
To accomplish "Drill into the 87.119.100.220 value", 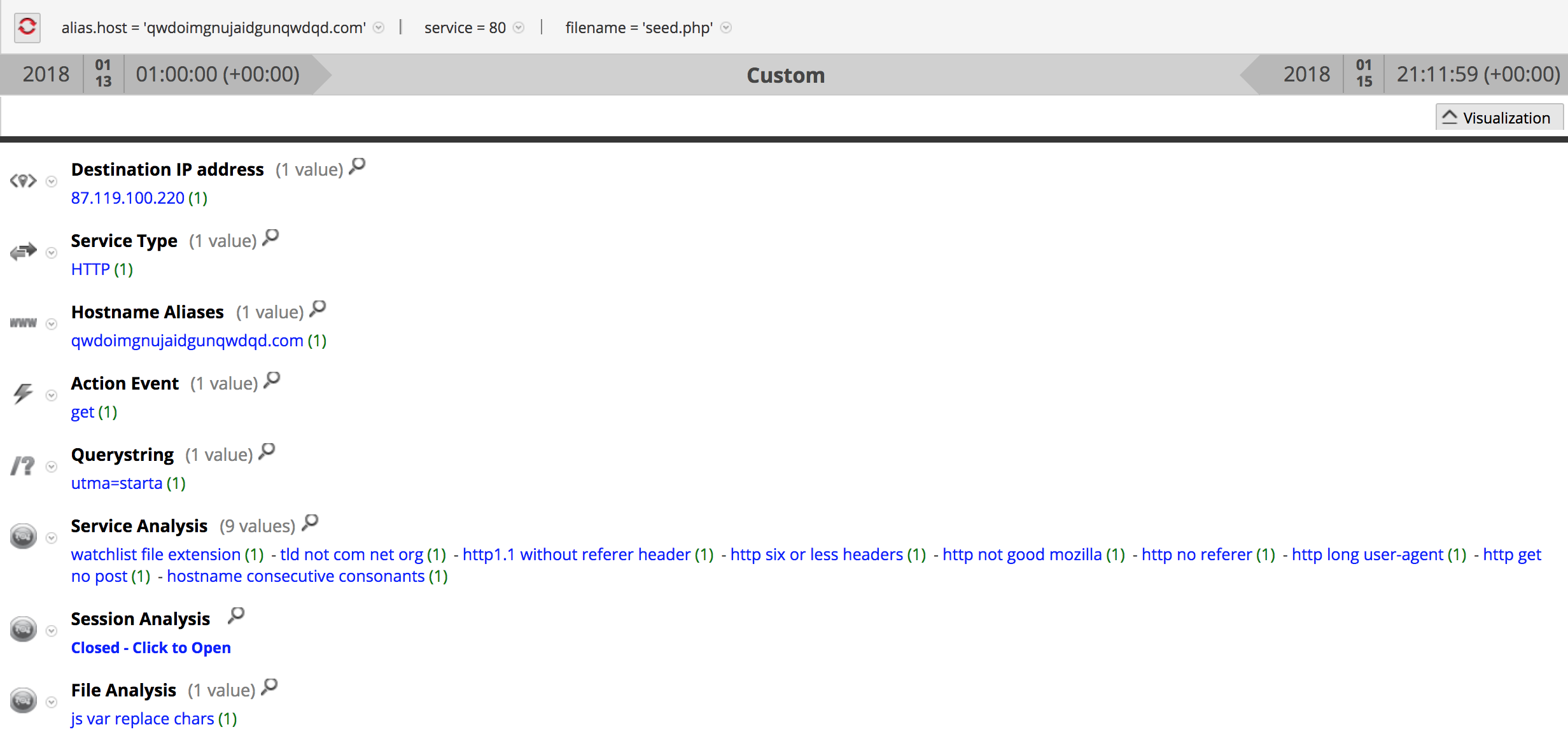I will coord(127,197).
